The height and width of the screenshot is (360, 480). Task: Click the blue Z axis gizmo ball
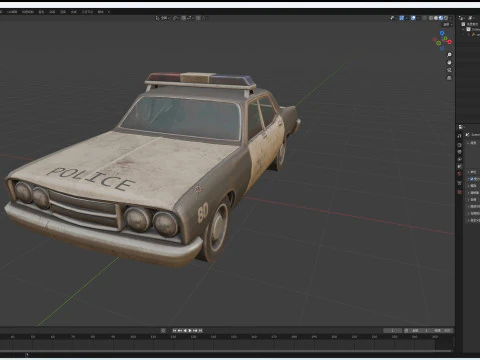click(442, 33)
